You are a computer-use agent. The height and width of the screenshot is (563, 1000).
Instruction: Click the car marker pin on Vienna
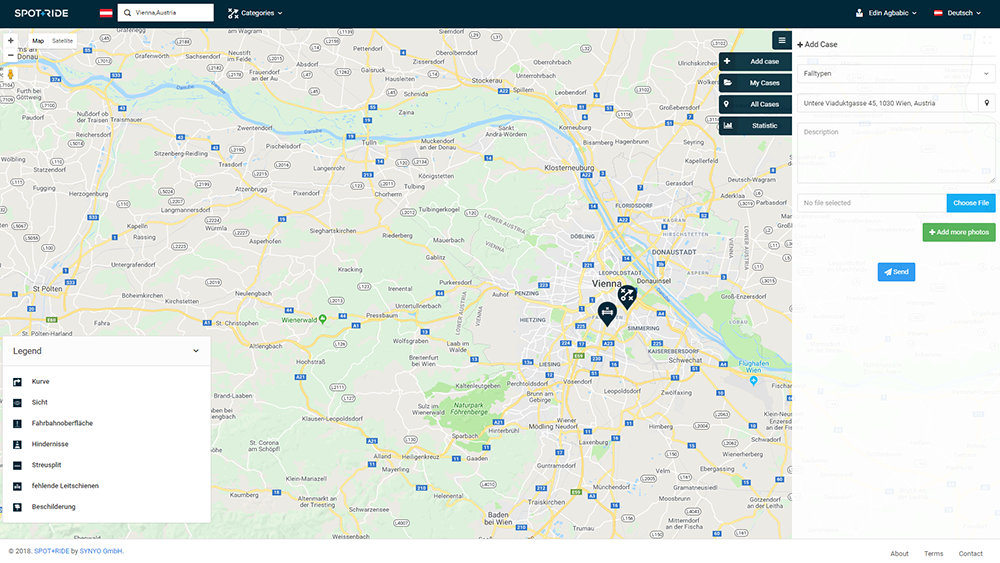pos(607,312)
